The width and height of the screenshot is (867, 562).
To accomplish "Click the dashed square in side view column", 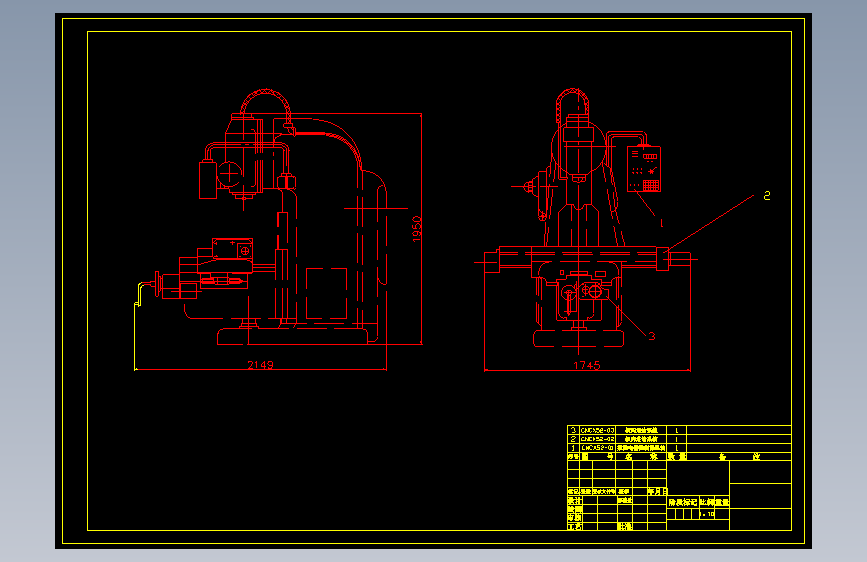I will coord(326,293).
